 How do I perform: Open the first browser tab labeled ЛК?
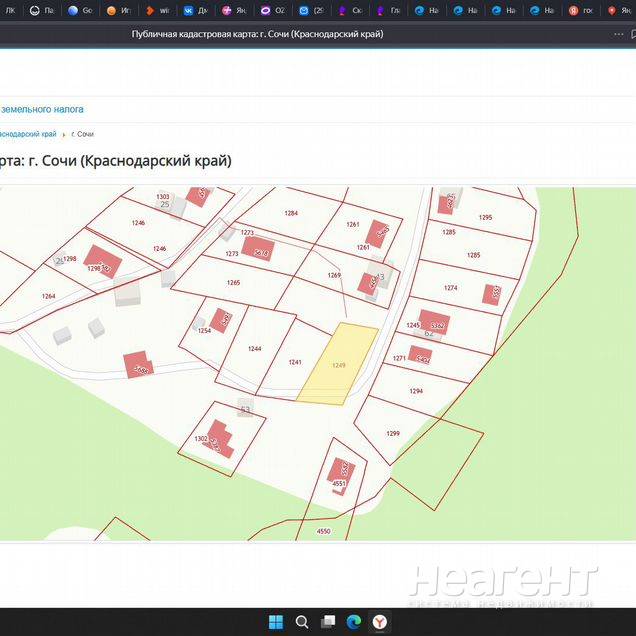pos(9,10)
